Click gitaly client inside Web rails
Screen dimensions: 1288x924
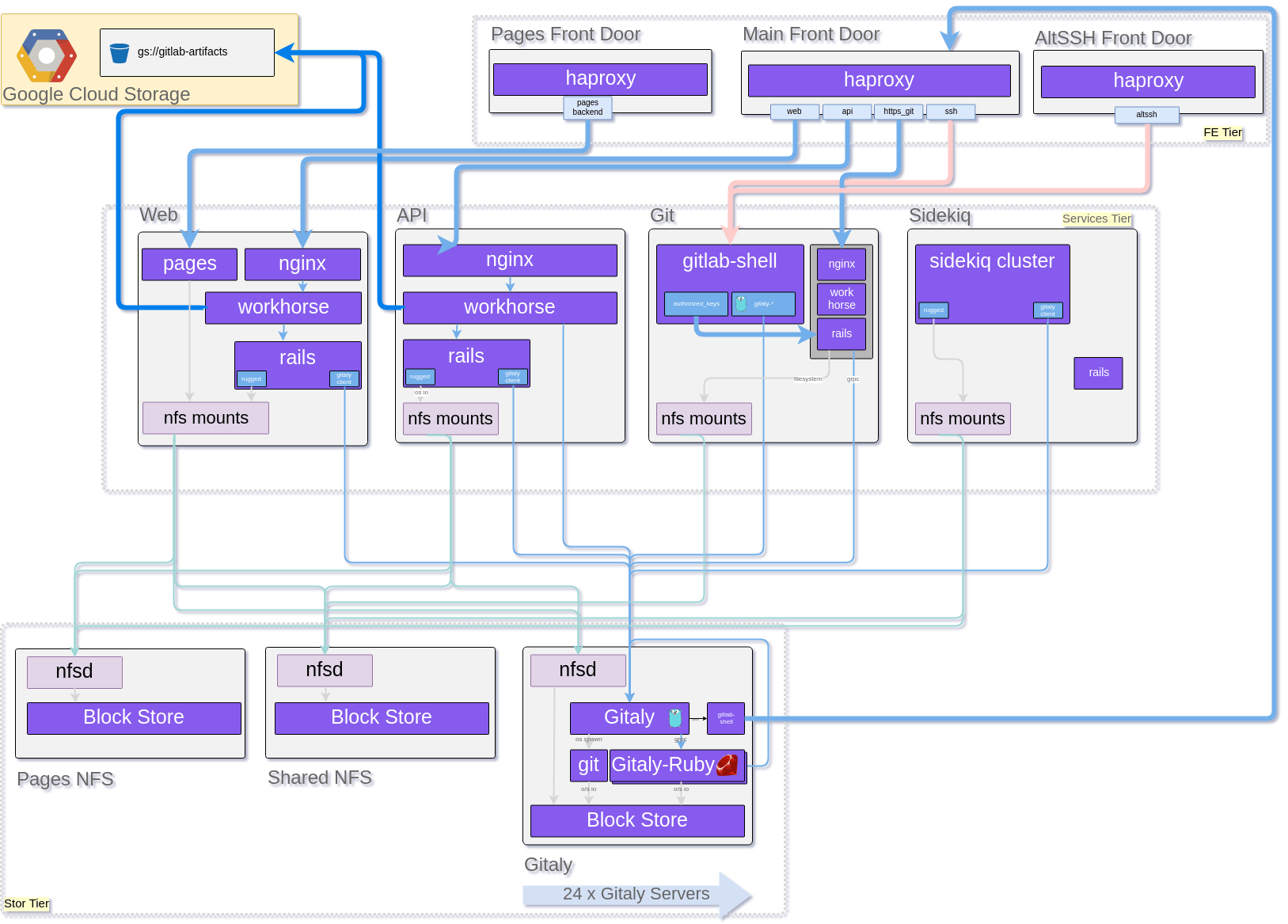[x=344, y=379]
